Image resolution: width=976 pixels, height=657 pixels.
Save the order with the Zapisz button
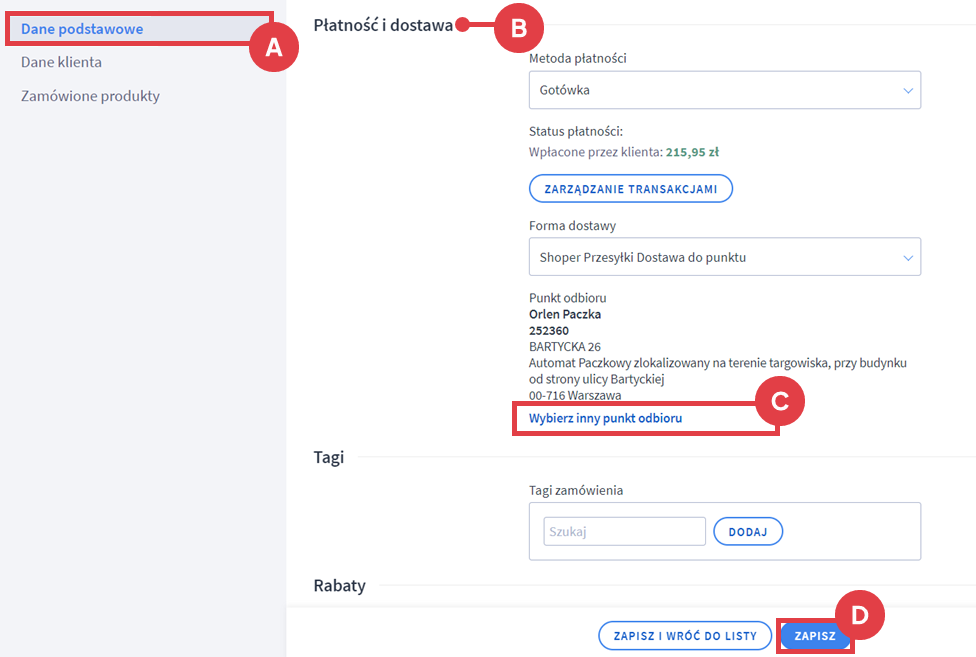tap(815, 636)
